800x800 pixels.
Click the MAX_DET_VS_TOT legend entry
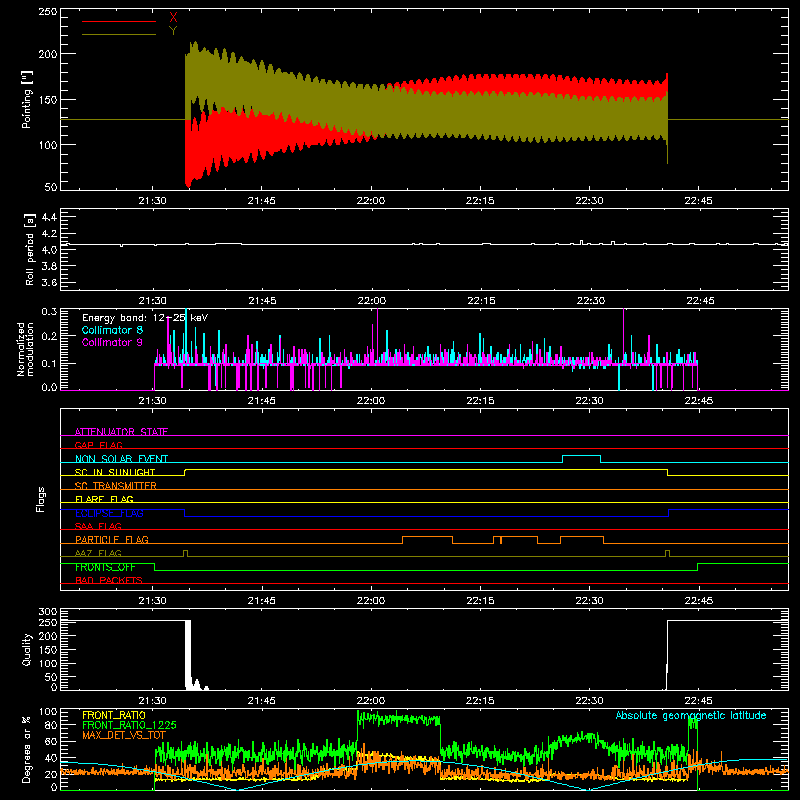click(x=124, y=735)
